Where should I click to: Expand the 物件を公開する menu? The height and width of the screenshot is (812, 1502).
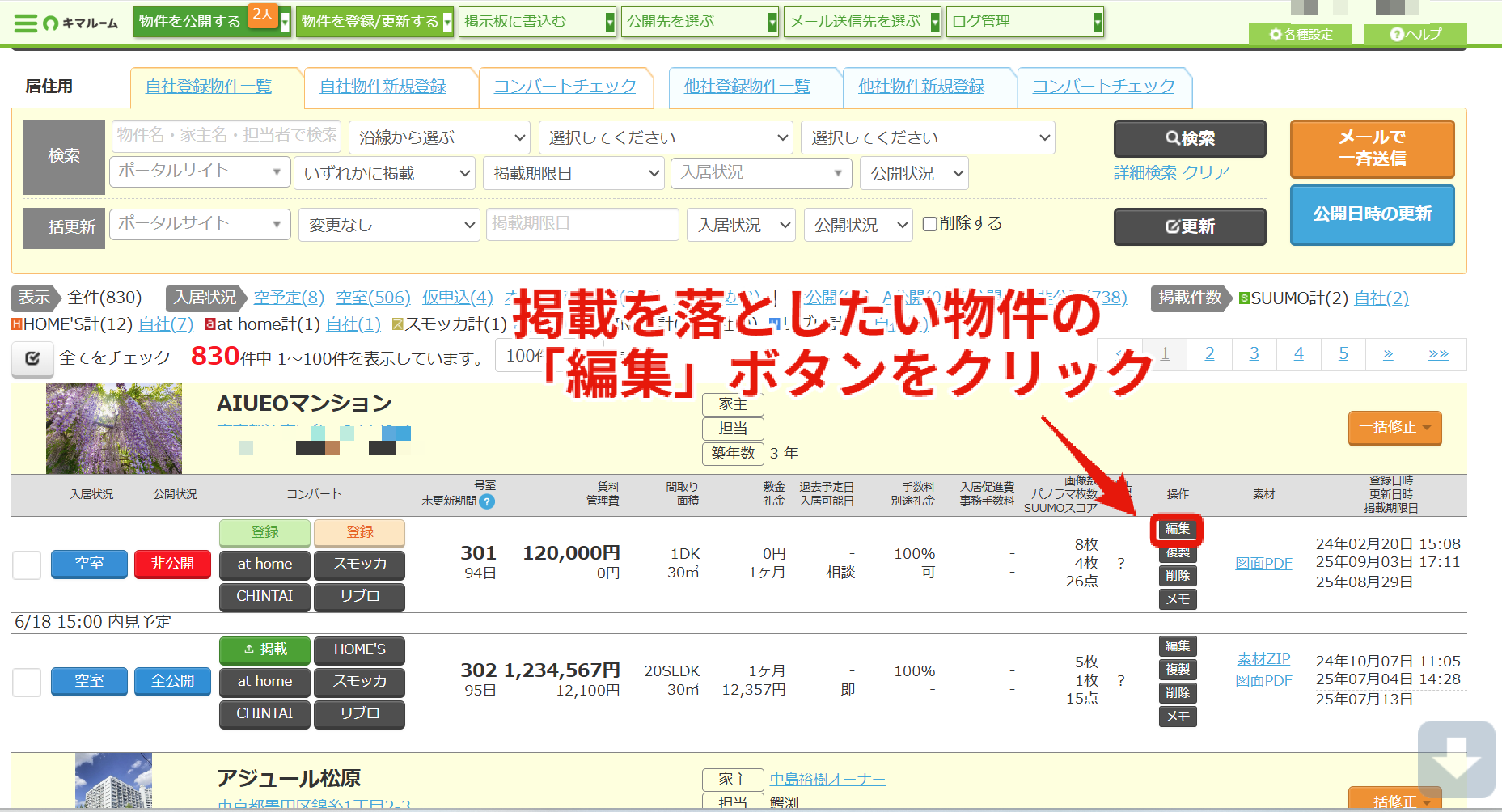[x=211, y=22]
